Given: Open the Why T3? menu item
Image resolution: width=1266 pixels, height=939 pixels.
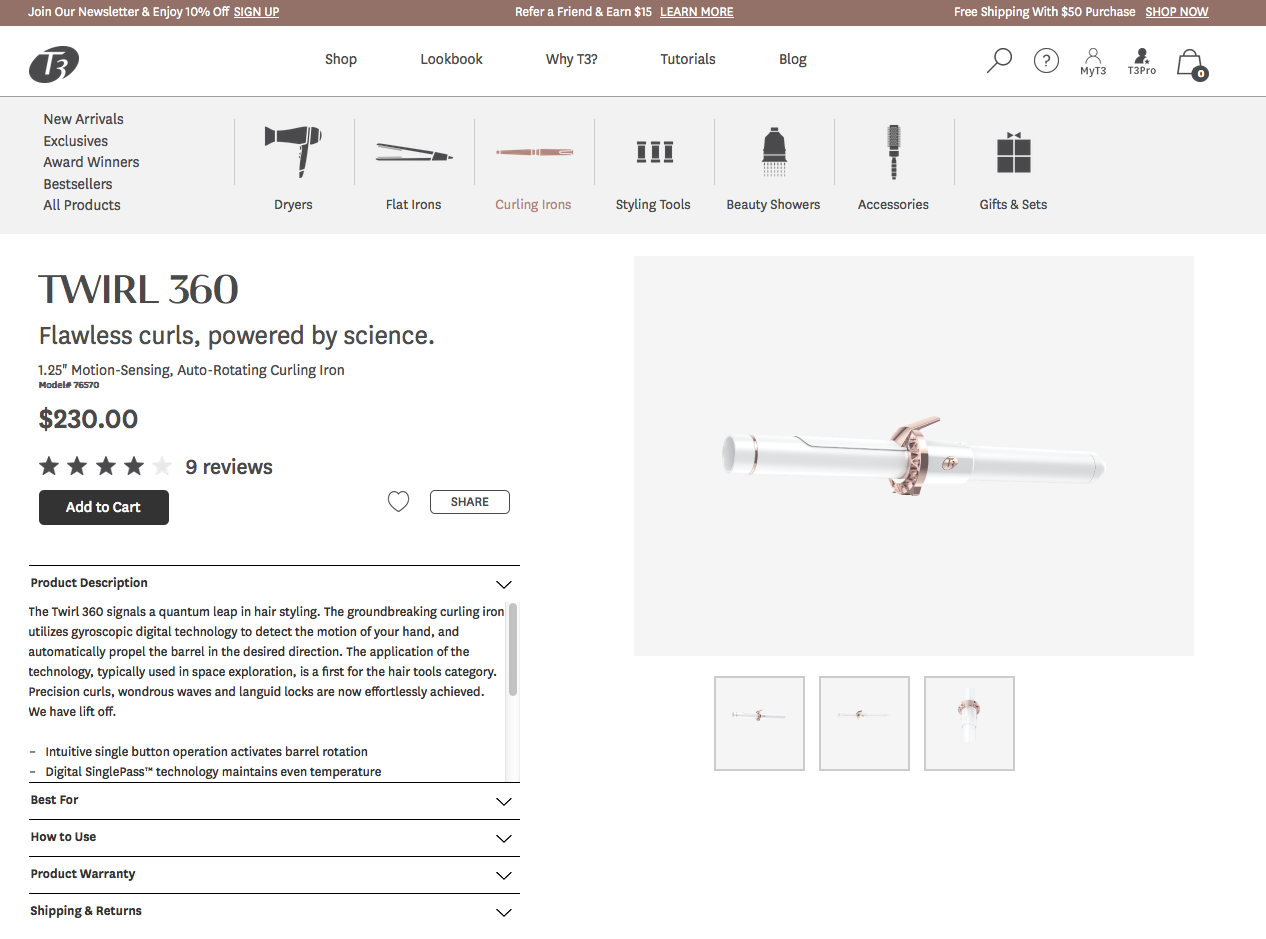Looking at the screenshot, I should [x=572, y=59].
